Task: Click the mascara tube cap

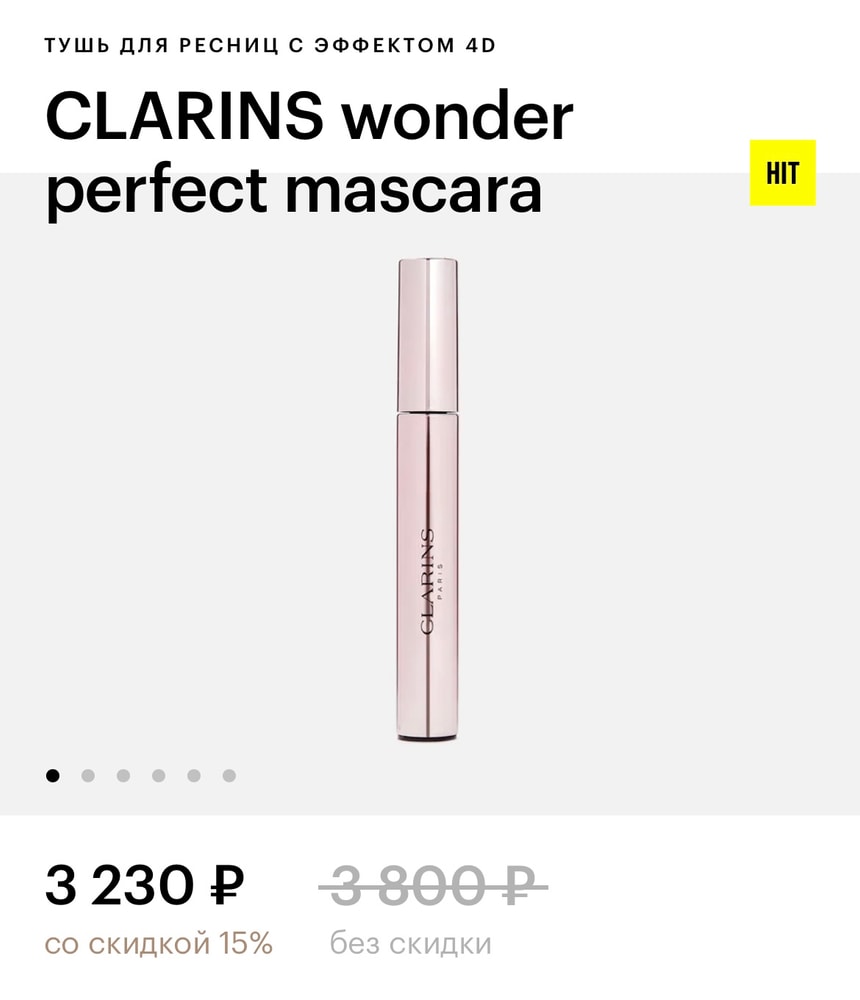Action: [427, 335]
